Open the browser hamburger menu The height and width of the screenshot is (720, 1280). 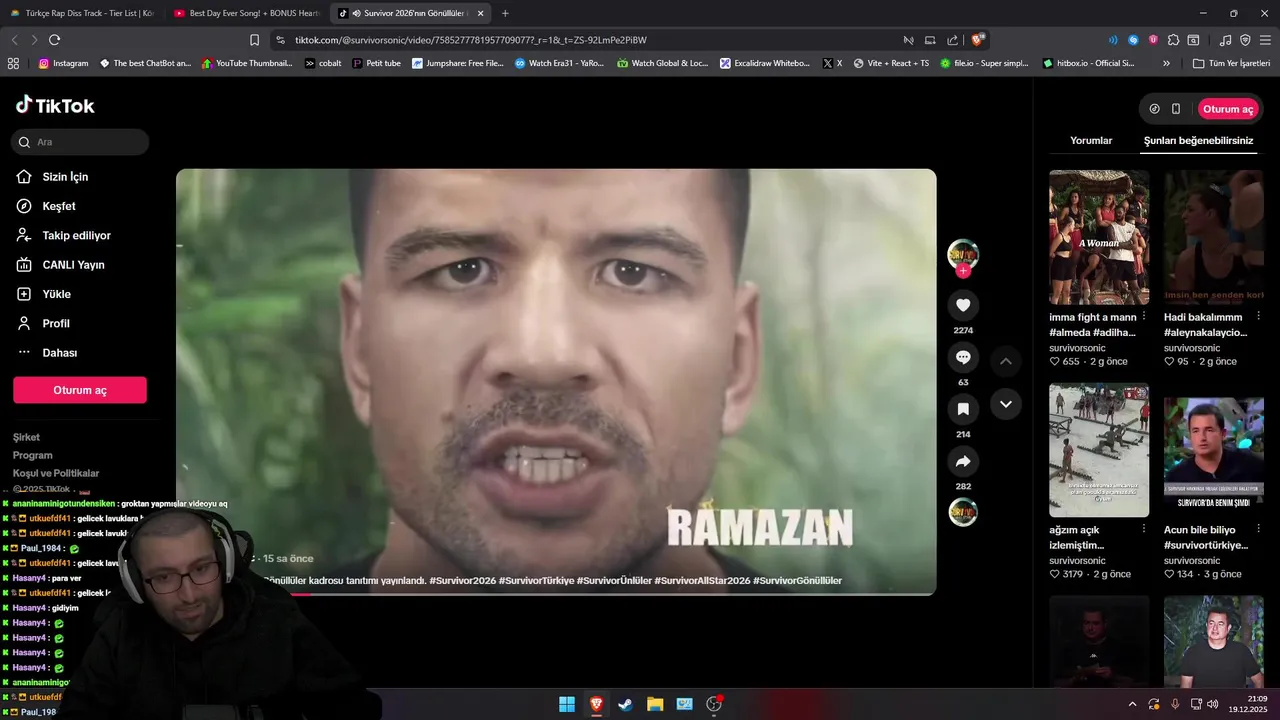pyautogui.click(x=1265, y=40)
